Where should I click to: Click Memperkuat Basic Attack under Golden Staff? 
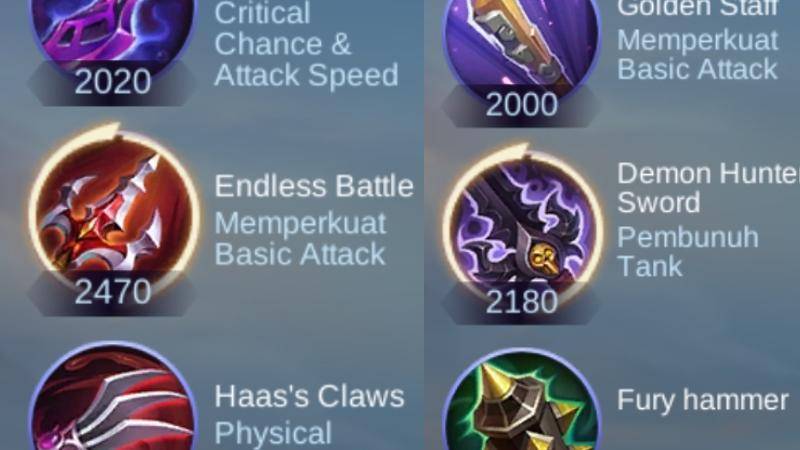tap(697, 55)
